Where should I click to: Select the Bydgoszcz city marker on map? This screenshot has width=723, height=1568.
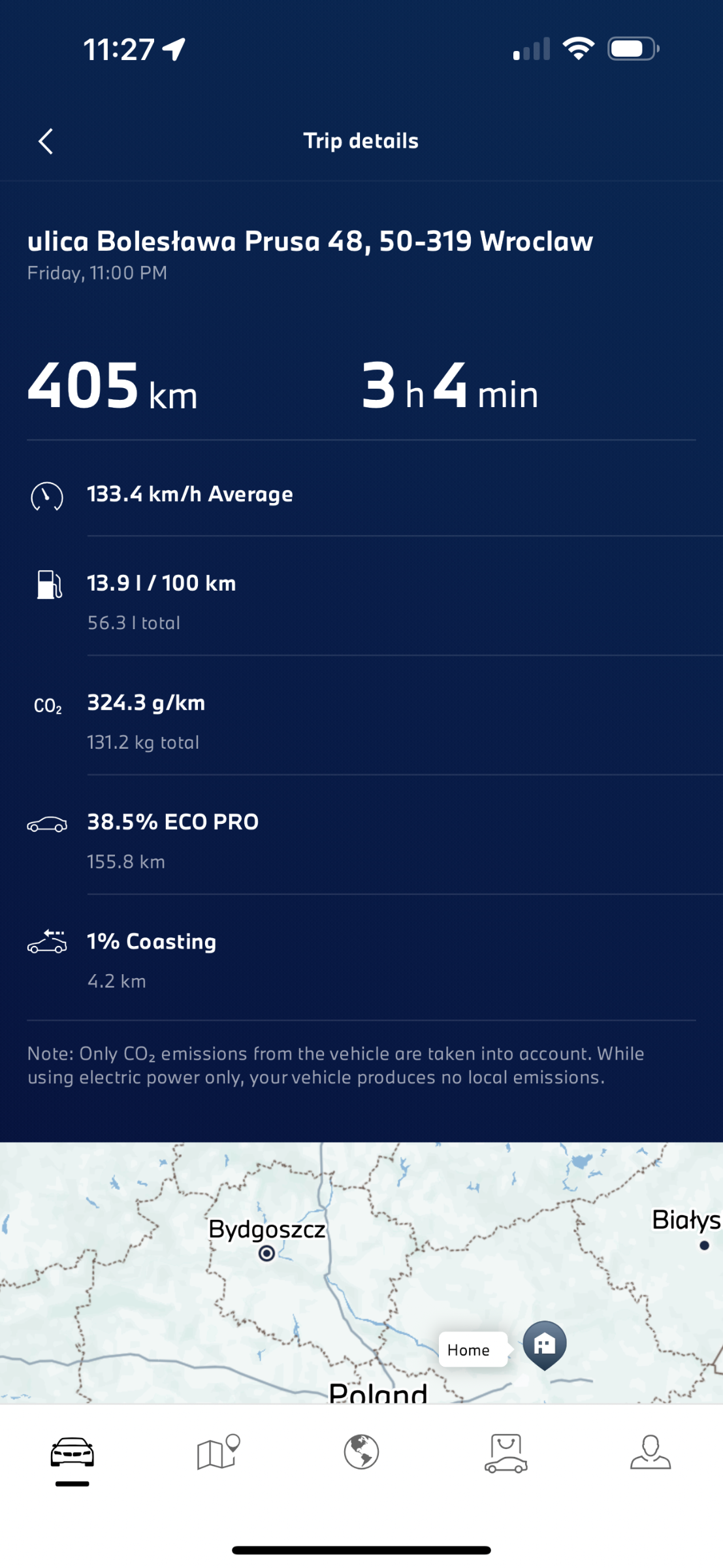(266, 1253)
